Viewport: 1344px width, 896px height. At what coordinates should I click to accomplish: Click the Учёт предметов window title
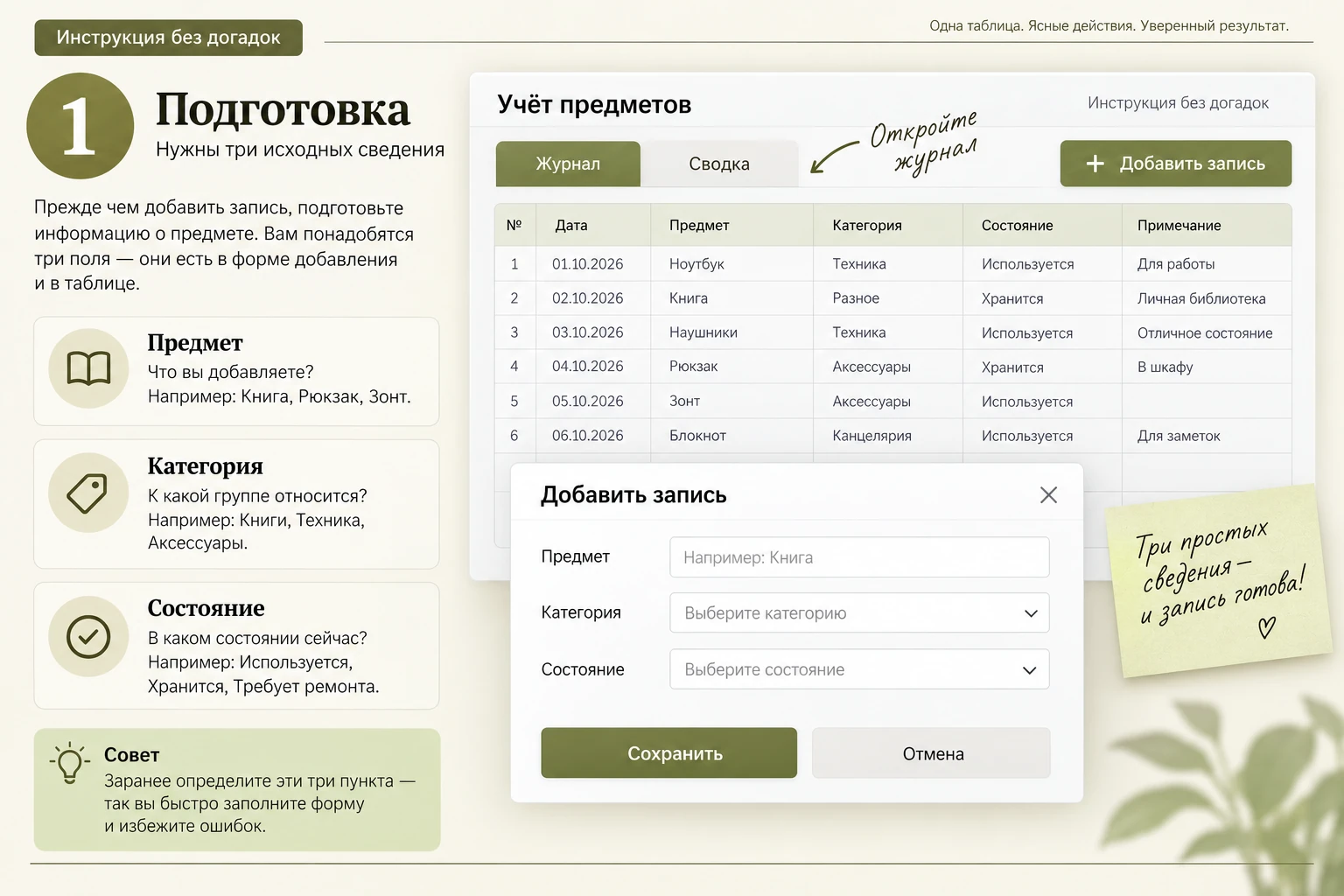[594, 105]
